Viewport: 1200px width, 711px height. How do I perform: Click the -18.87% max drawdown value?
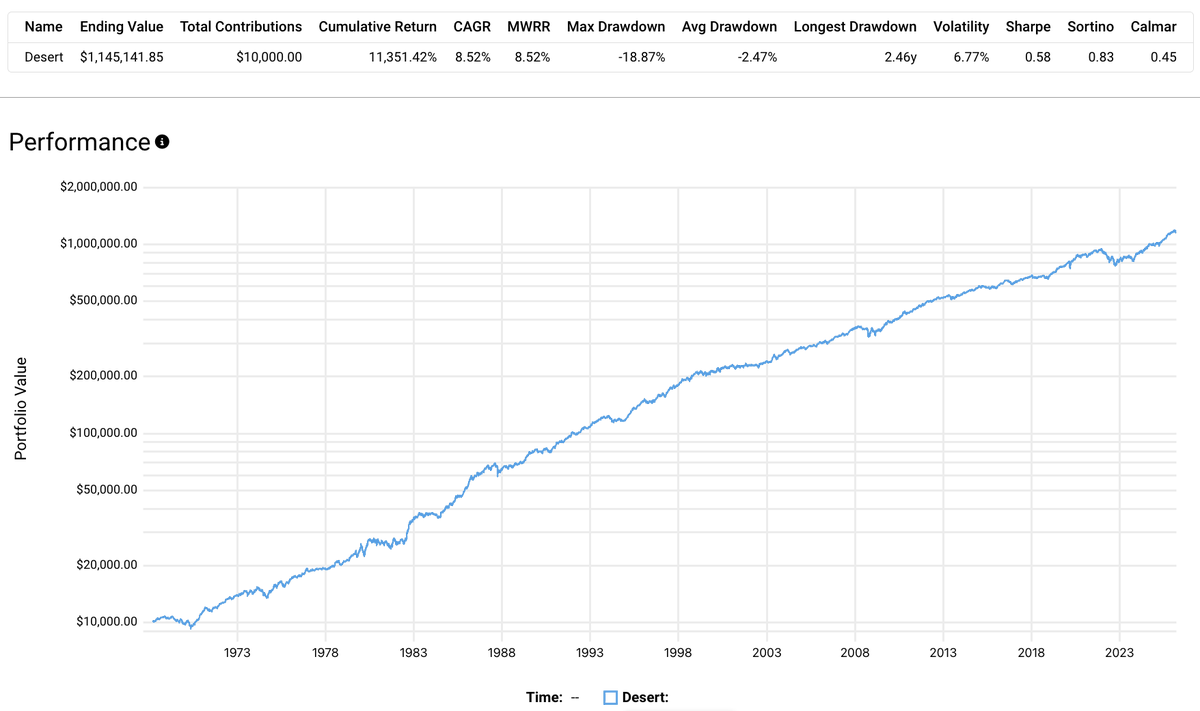[641, 57]
